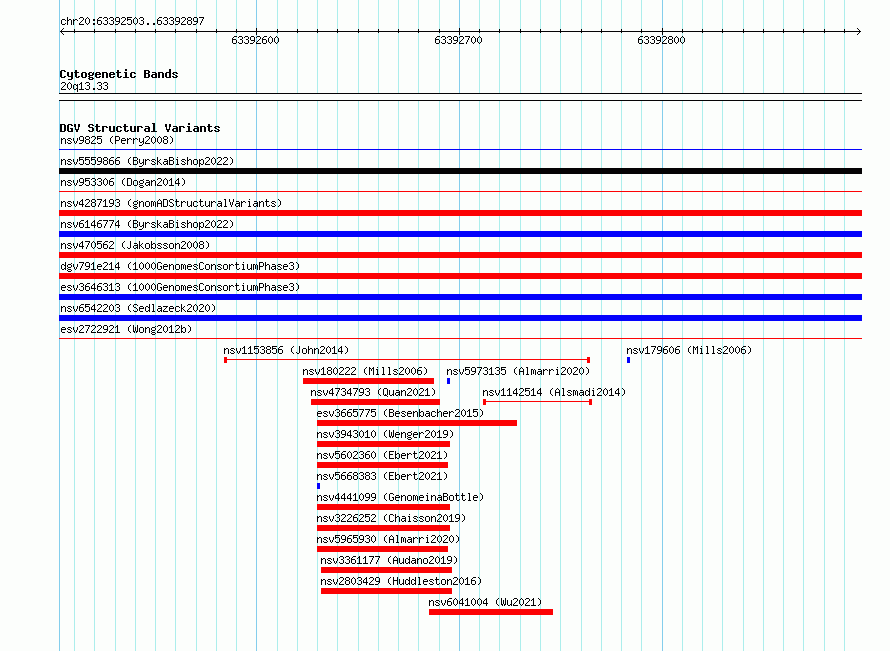
Task: Open nsv470562 (Jakobsson2008) label
Action: pos(135,245)
